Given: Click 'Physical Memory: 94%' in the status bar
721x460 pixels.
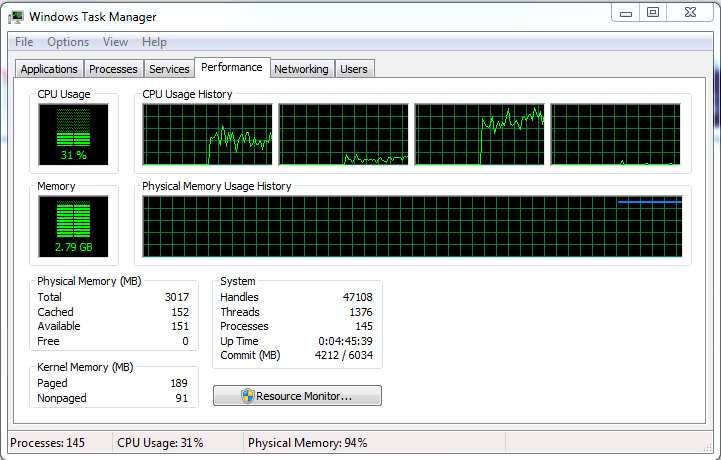Looking at the screenshot, I should (x=308, y=443).
